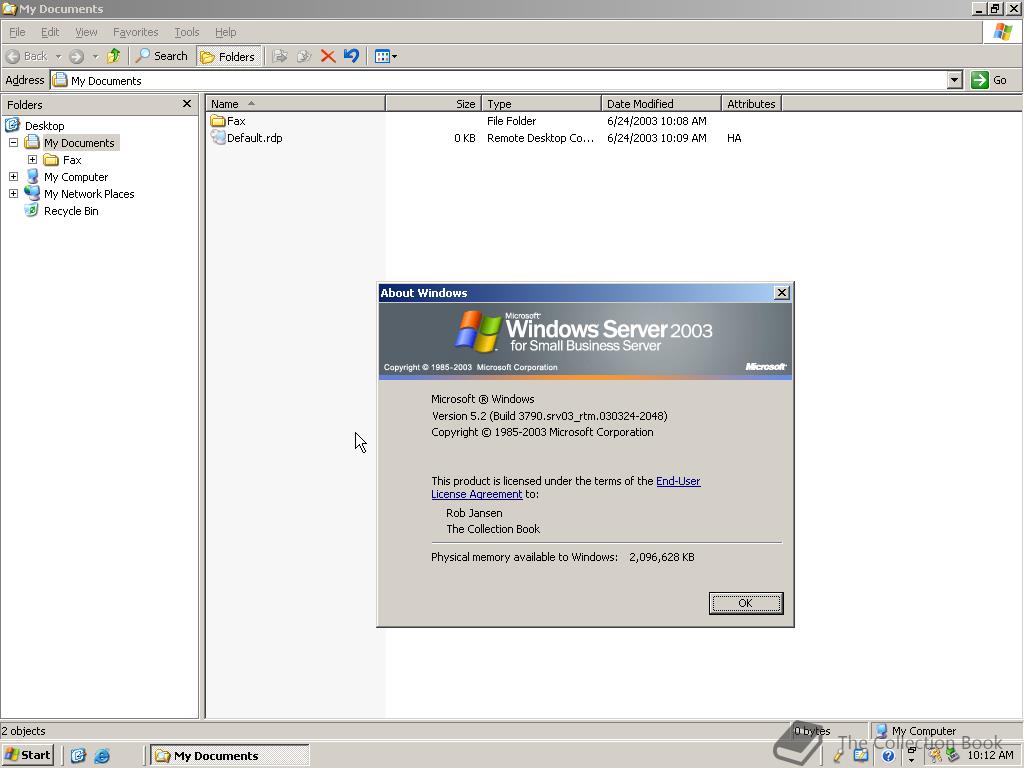This screenshot has height=768, width=1024.
Task: Launch Internet Explorer from quick launch
Action: pos(102,756)
